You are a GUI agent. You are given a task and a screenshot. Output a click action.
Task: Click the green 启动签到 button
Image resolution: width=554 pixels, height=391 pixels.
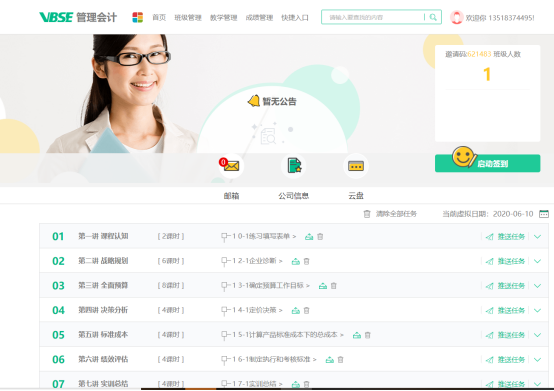tap(487, 163)
